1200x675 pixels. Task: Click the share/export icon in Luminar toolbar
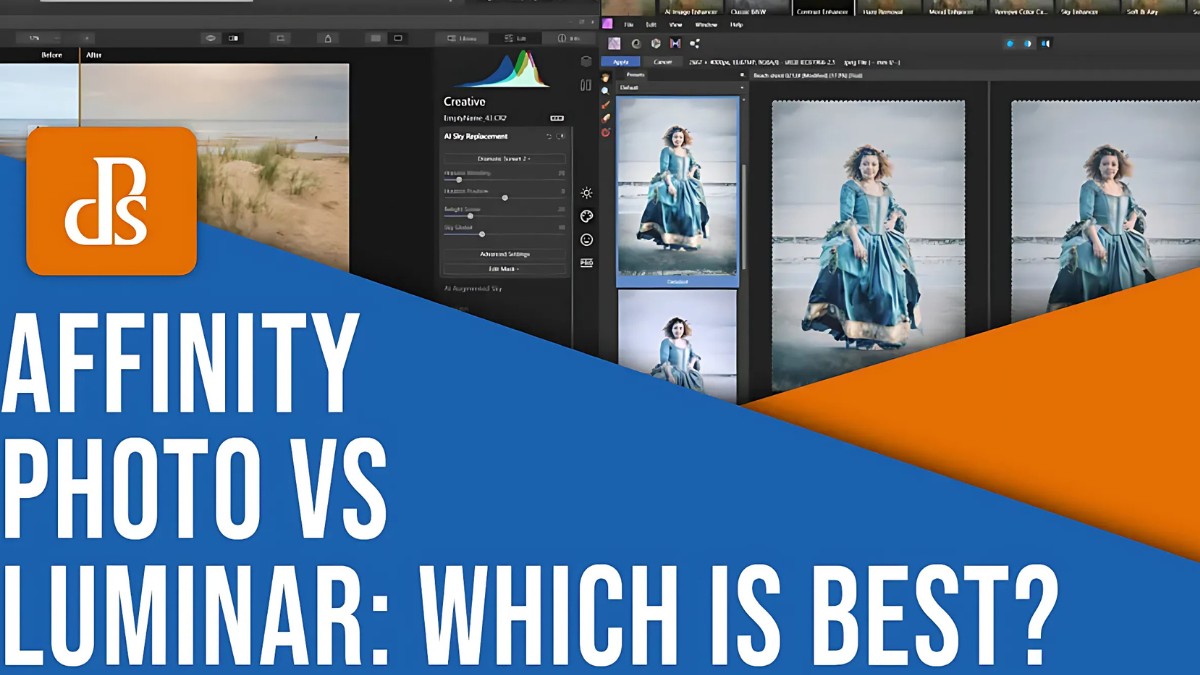(328, 38)
